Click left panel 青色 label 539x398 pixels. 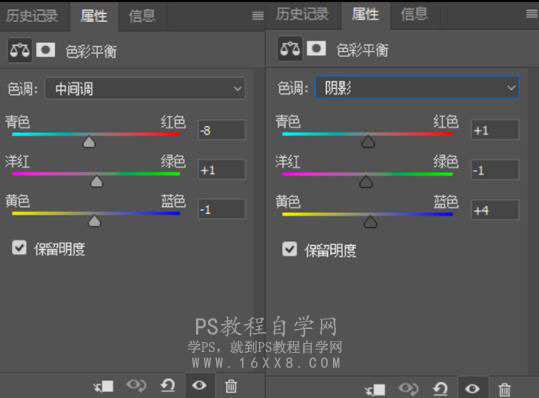tap(18, 122)
